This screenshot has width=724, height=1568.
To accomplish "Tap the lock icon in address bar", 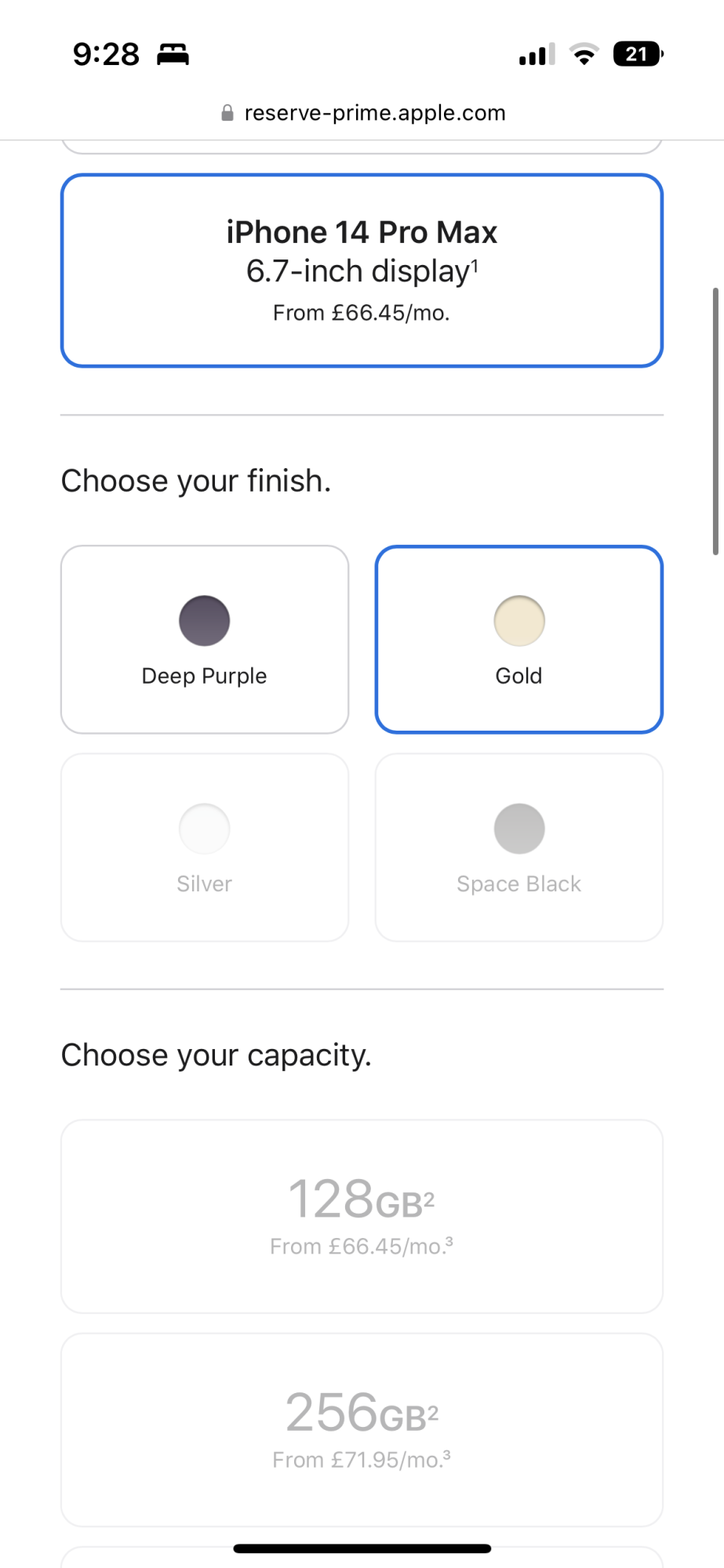I will click(227, 113).
